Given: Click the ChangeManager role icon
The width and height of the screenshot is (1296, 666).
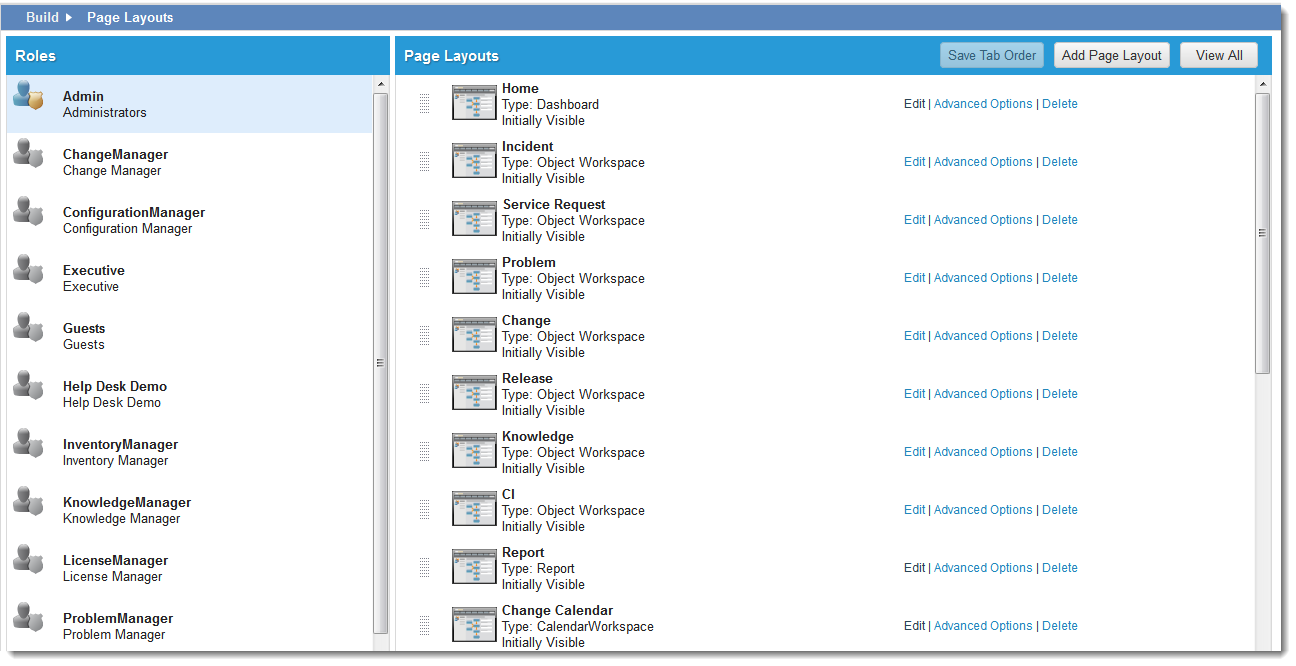Looking at the screenshot, I should click(28, 155).
